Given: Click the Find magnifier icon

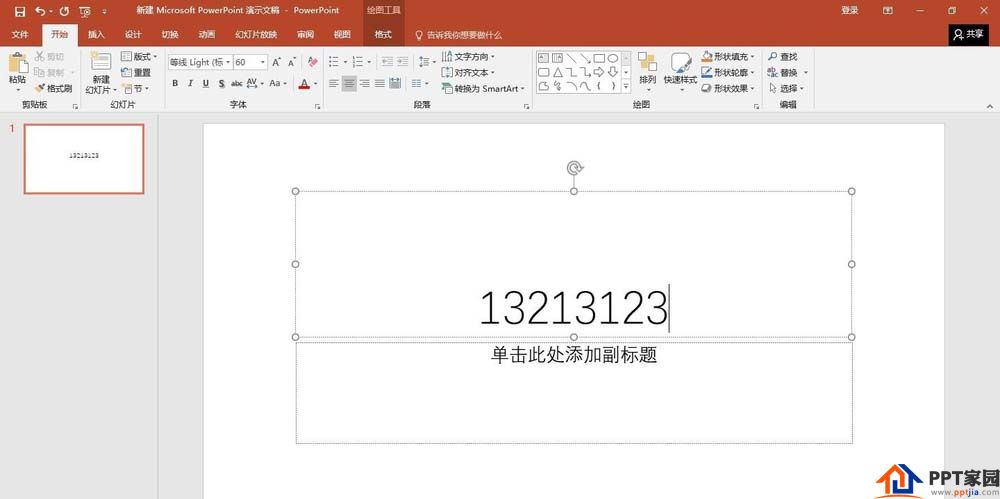Looking at the screenshot, I should (x=772, y=57).
